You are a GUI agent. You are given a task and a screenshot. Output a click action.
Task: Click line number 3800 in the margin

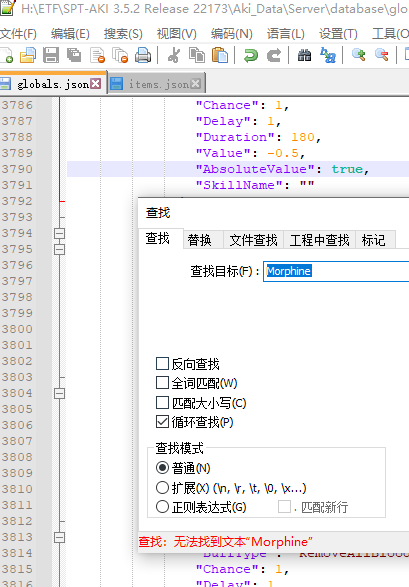pyautogui.click(x=17, y=329)
